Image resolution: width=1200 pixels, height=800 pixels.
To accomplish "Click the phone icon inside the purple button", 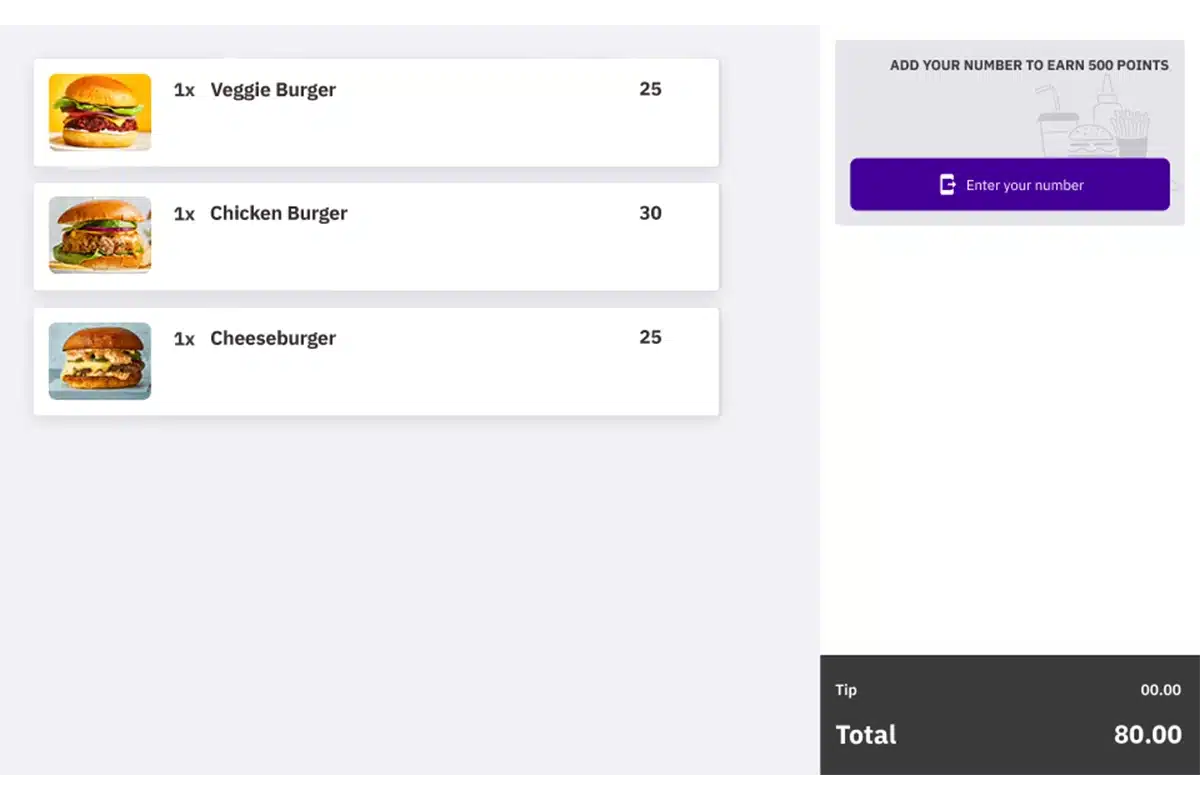I will (x=947, y=184).
